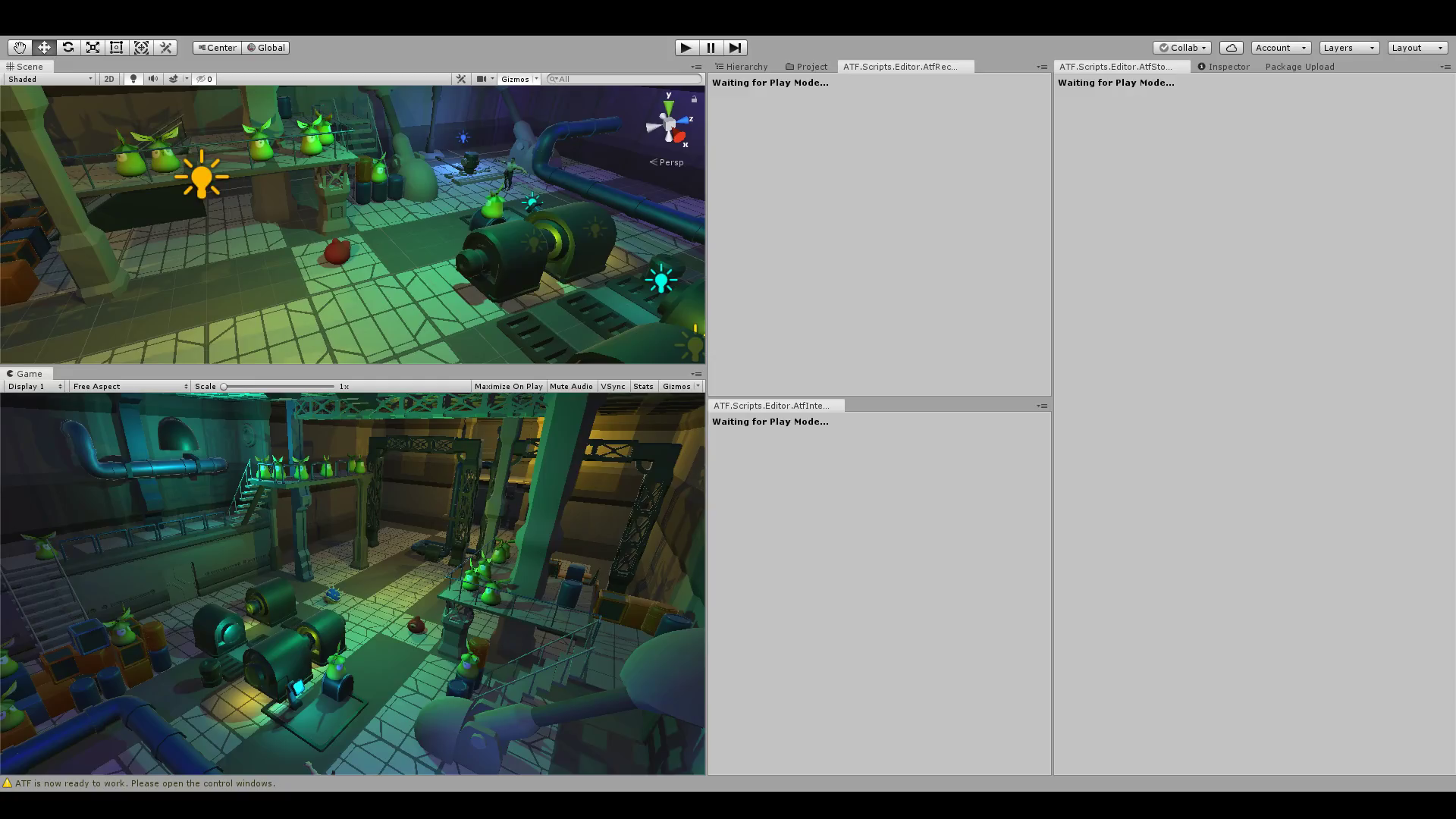Open the Account dropdown
The image size is (1456, 819).
[1281, 48]
